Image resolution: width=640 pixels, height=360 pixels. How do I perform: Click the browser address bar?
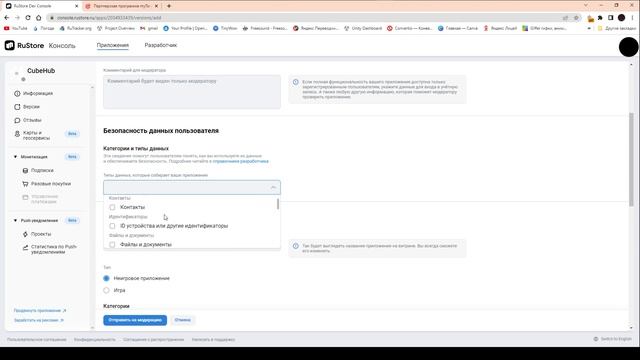pos(306,18)
